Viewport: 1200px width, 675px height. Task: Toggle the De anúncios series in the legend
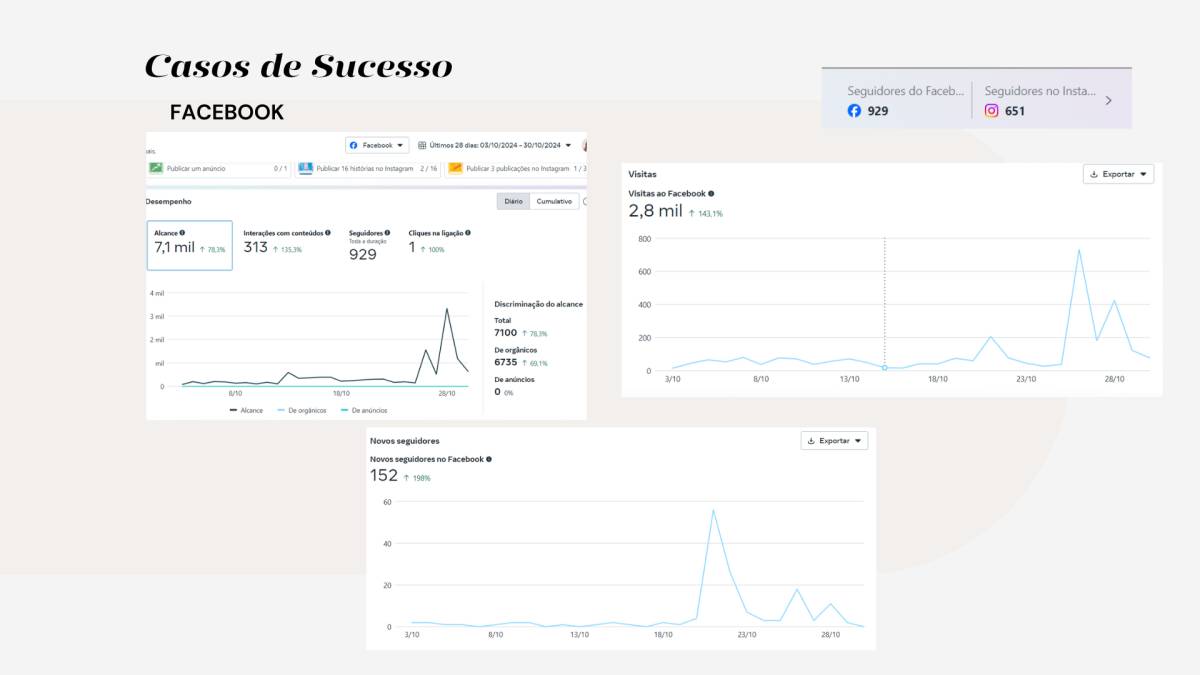[x=364, y=410]
